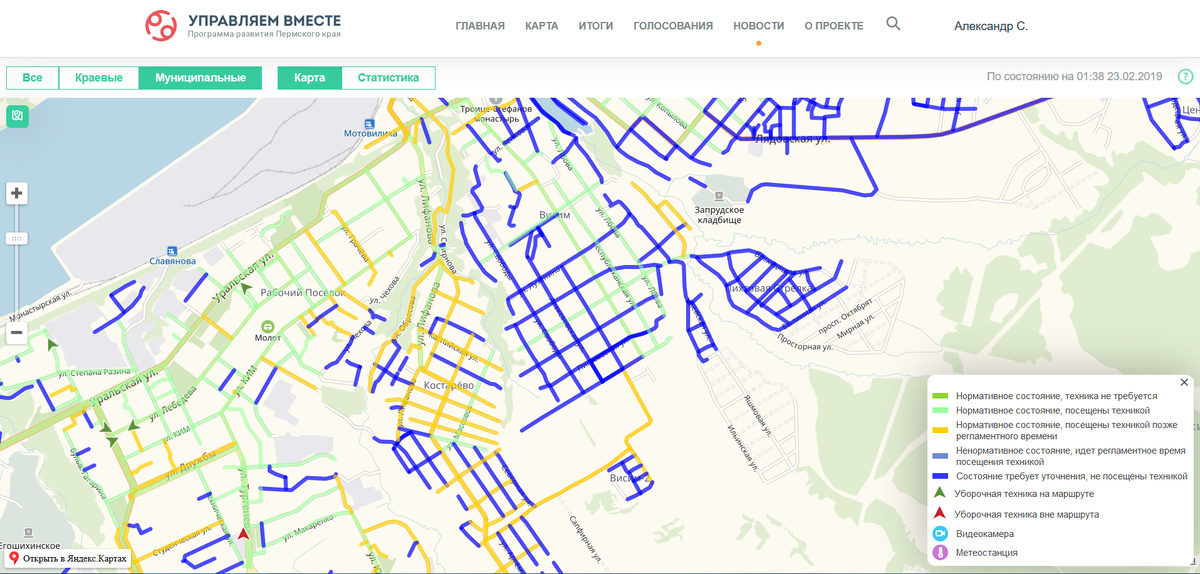1200x574 pixels.
Task: Click legend text Состояние требует уточнения
Action: pos(1071,477)
